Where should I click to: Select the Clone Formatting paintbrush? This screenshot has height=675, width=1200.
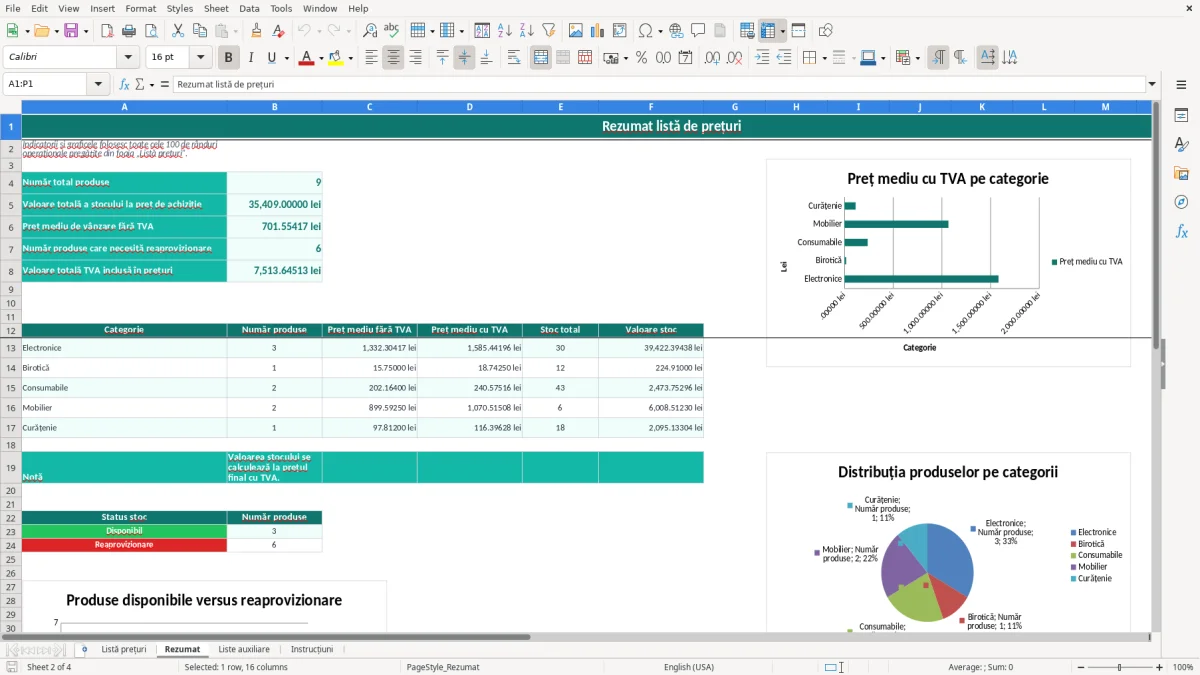(257, 31)
